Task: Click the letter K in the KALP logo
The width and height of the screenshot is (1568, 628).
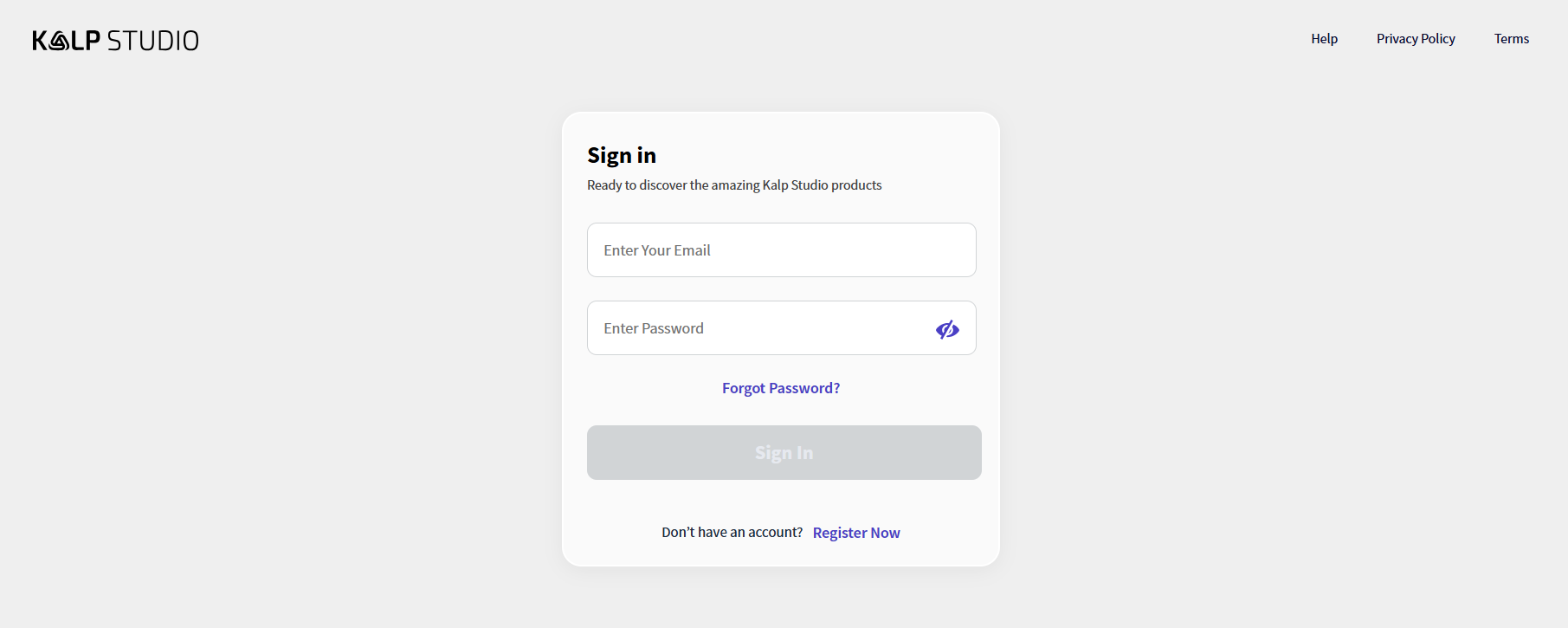Action: [40, 41]
